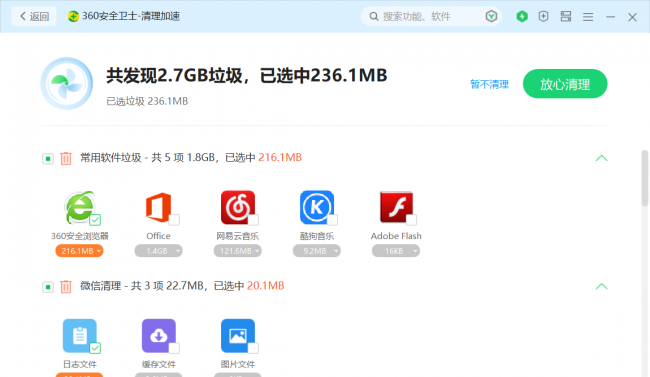The width and height of the screenshot is (650, 377).
Task: Open the skin/layout icon in title bar
Action: 566,17
